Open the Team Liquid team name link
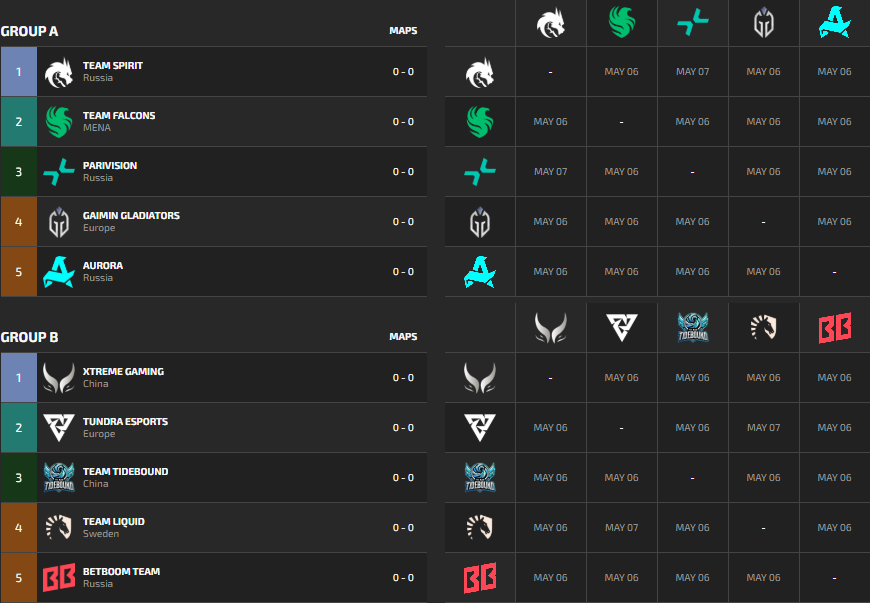Viewport: 870px width, 603px height. 114,522
